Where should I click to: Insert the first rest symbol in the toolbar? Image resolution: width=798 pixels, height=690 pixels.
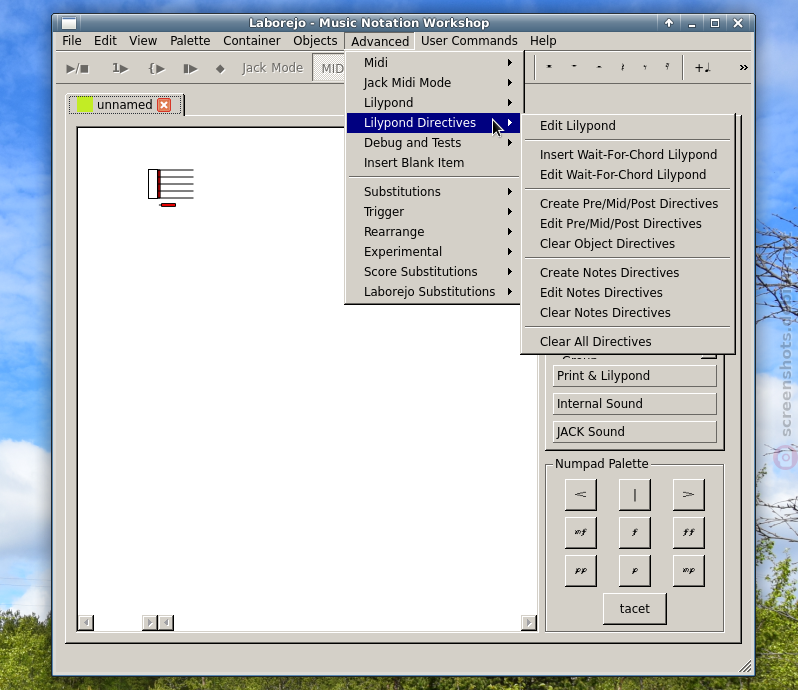(549, 67)
